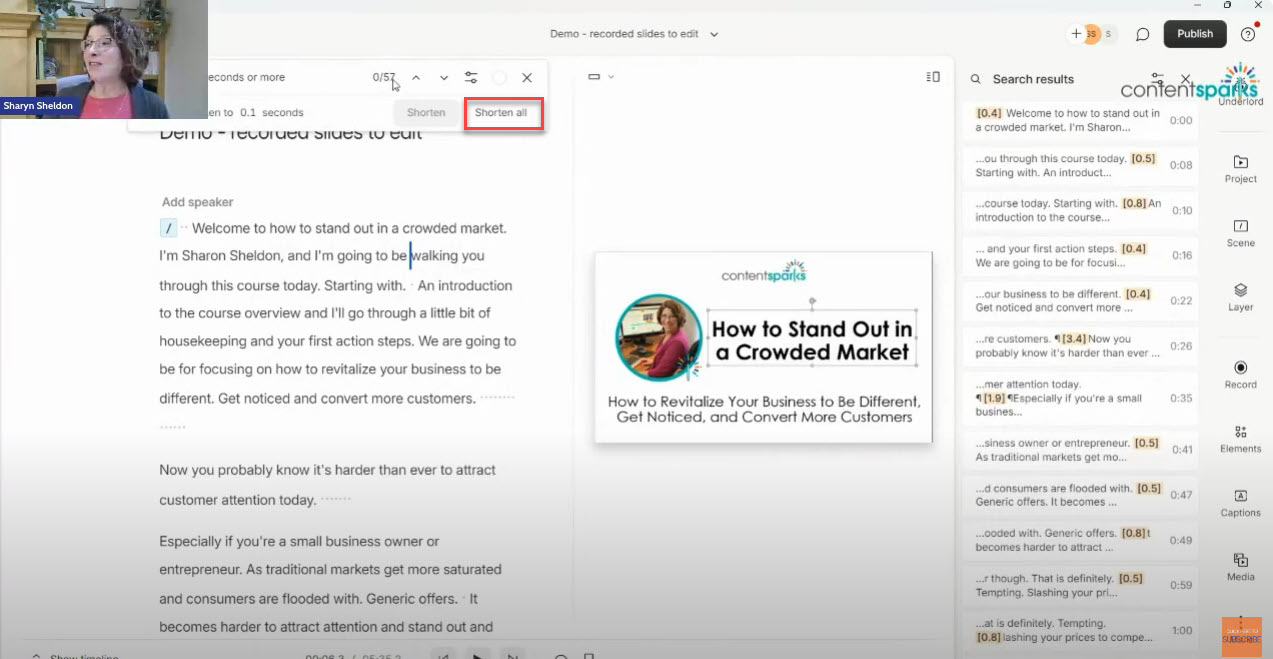Click the word walking in the transcript

click(435, 256)
